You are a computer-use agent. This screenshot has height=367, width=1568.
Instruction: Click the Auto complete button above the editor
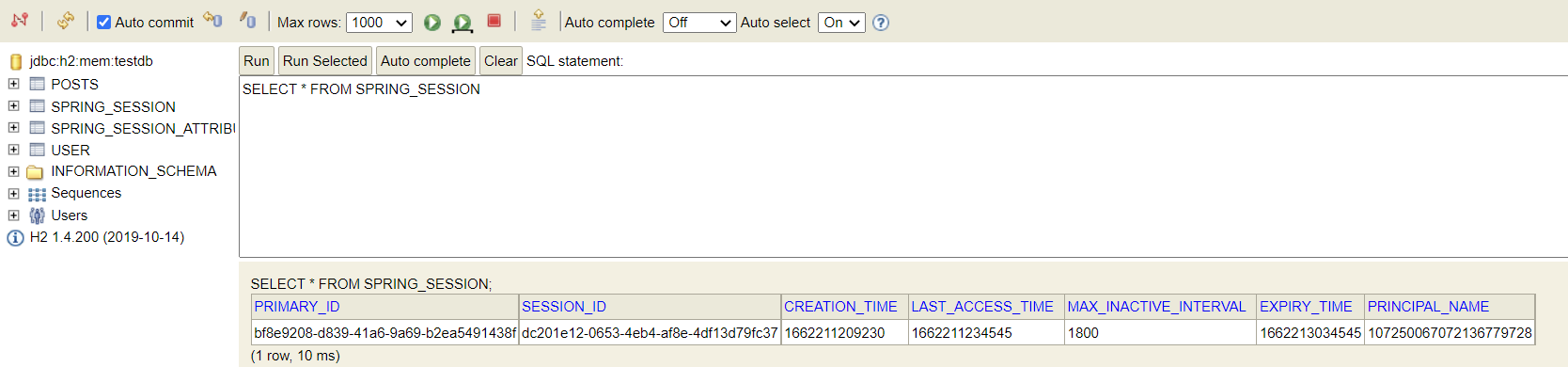[426, 61]
